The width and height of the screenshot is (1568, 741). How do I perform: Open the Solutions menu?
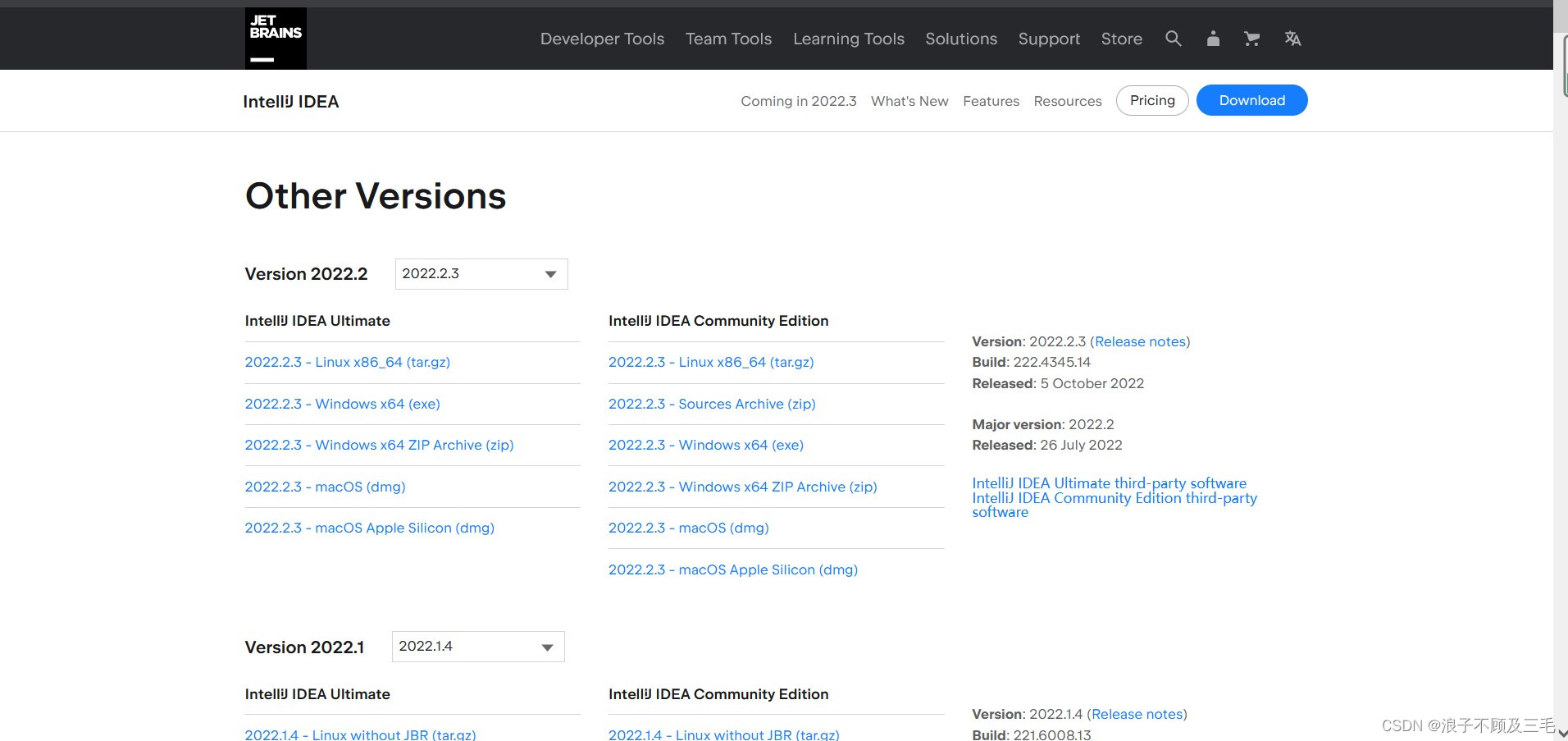[x=961, y=39]
